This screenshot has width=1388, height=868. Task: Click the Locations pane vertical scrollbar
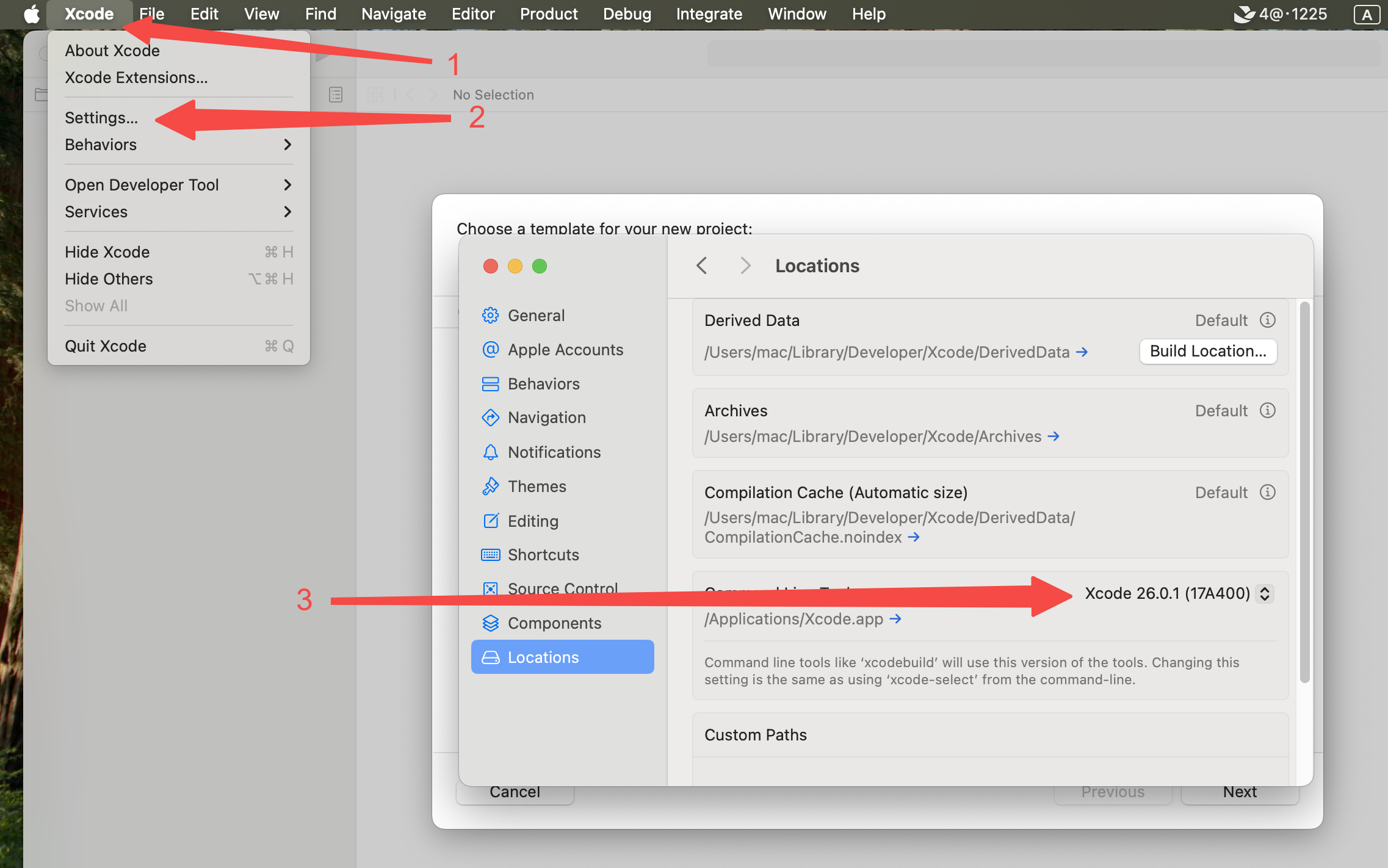click(1305, 491)
